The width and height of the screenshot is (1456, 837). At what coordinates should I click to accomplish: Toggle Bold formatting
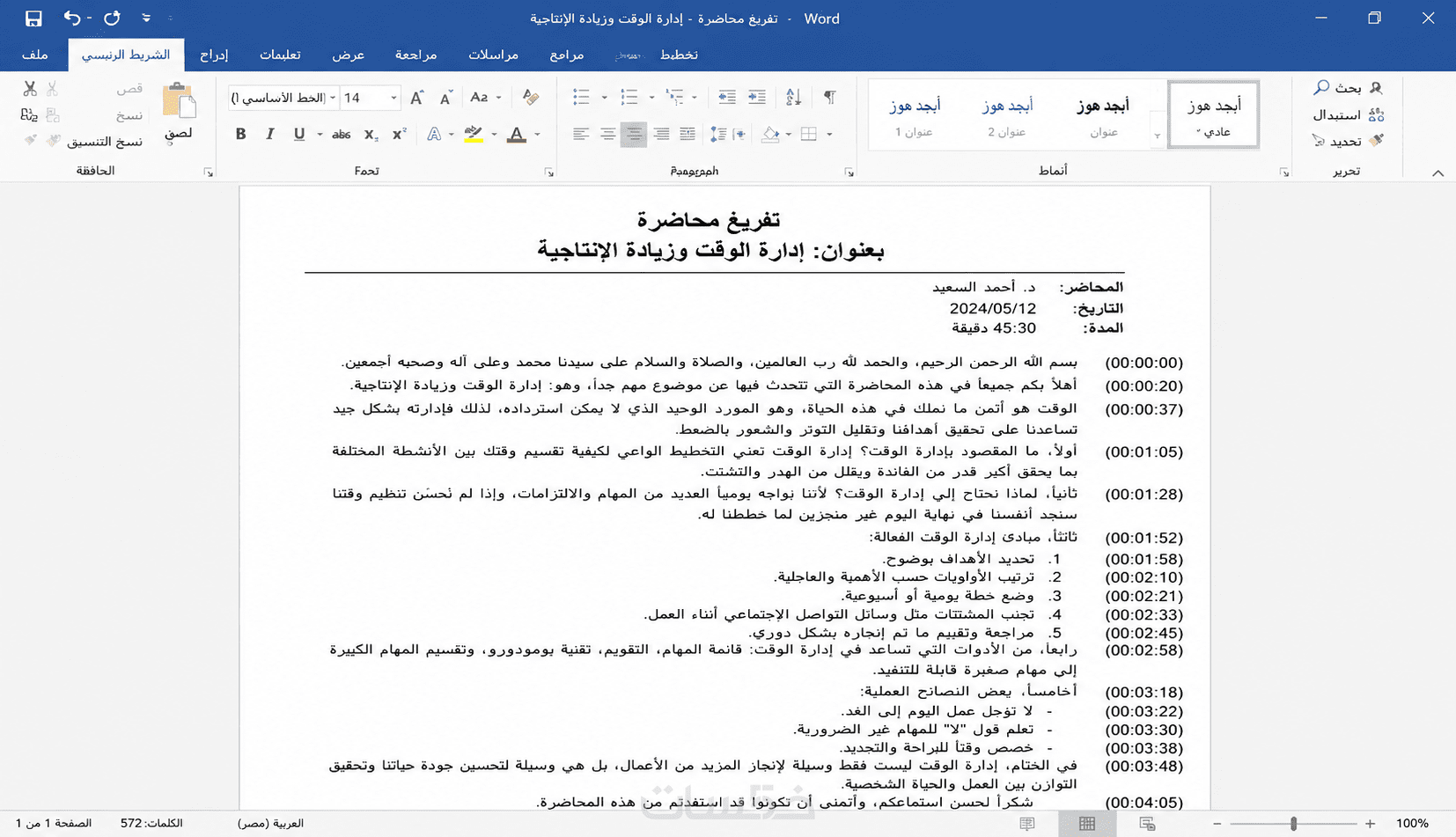[240, 134]
